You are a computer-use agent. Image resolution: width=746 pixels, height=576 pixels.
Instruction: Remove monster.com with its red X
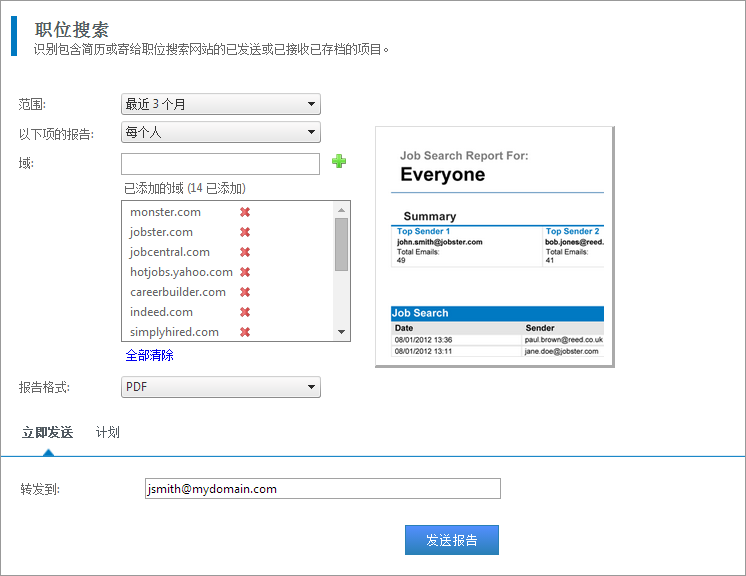coord(245,212)
